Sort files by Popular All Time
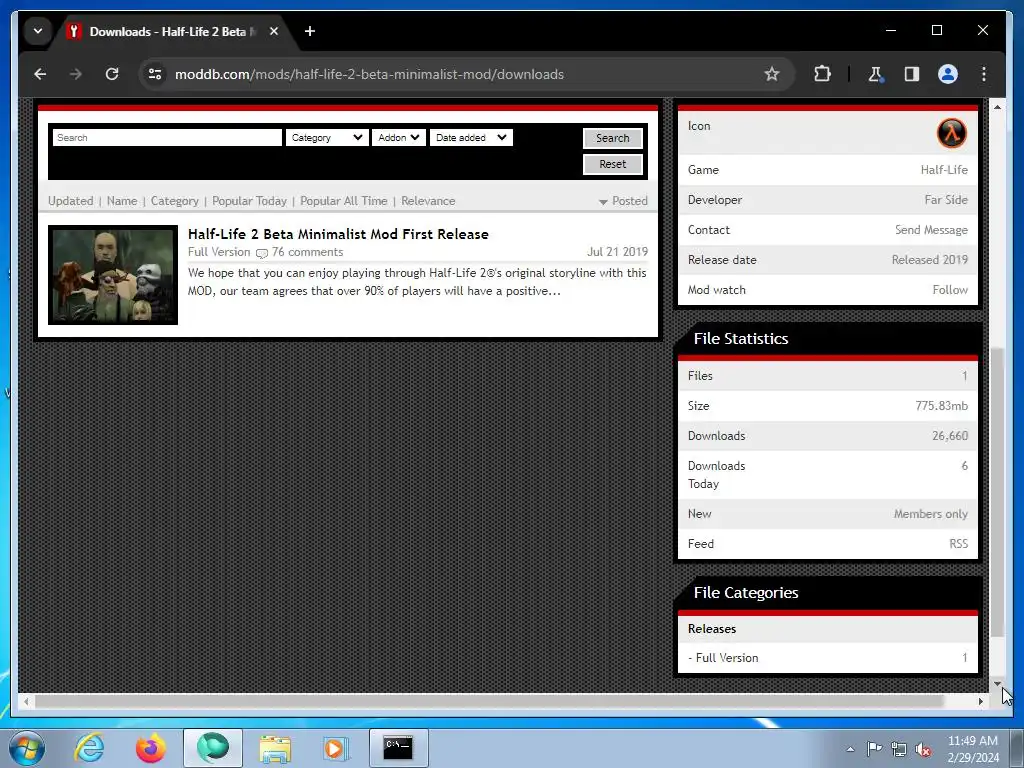 (344, 201)
